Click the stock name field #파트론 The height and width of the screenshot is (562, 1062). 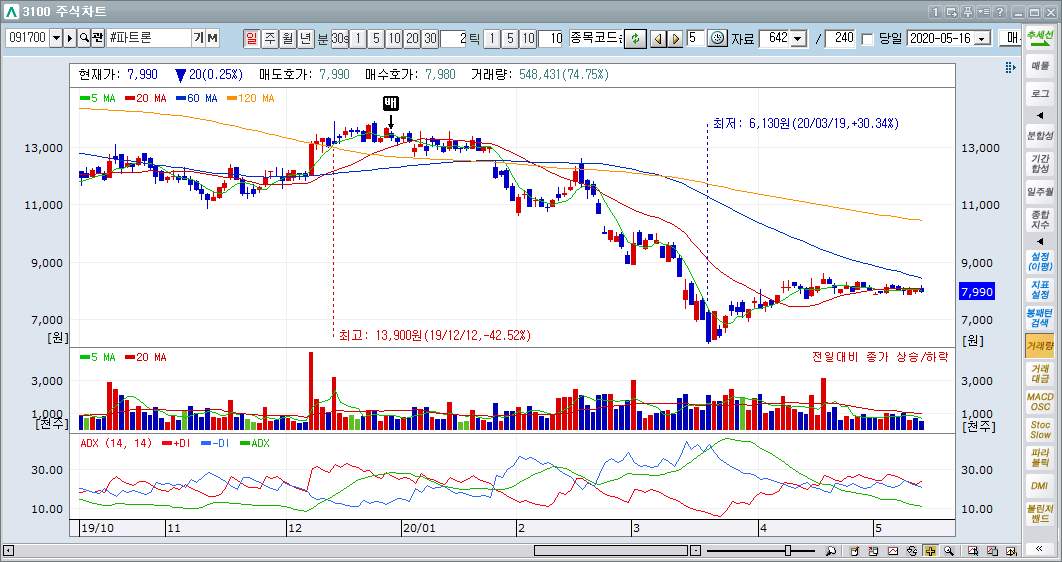[148, 38]
